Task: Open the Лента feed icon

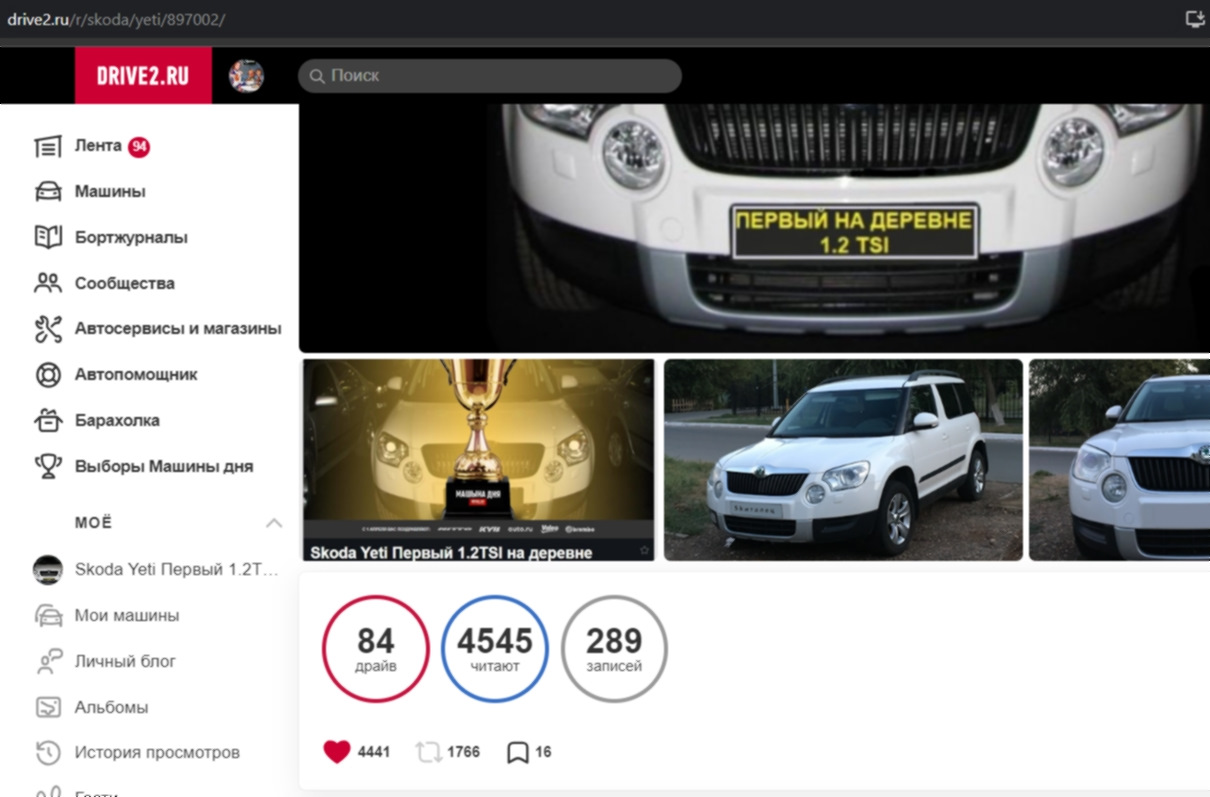Action: (x=48, y=147)
